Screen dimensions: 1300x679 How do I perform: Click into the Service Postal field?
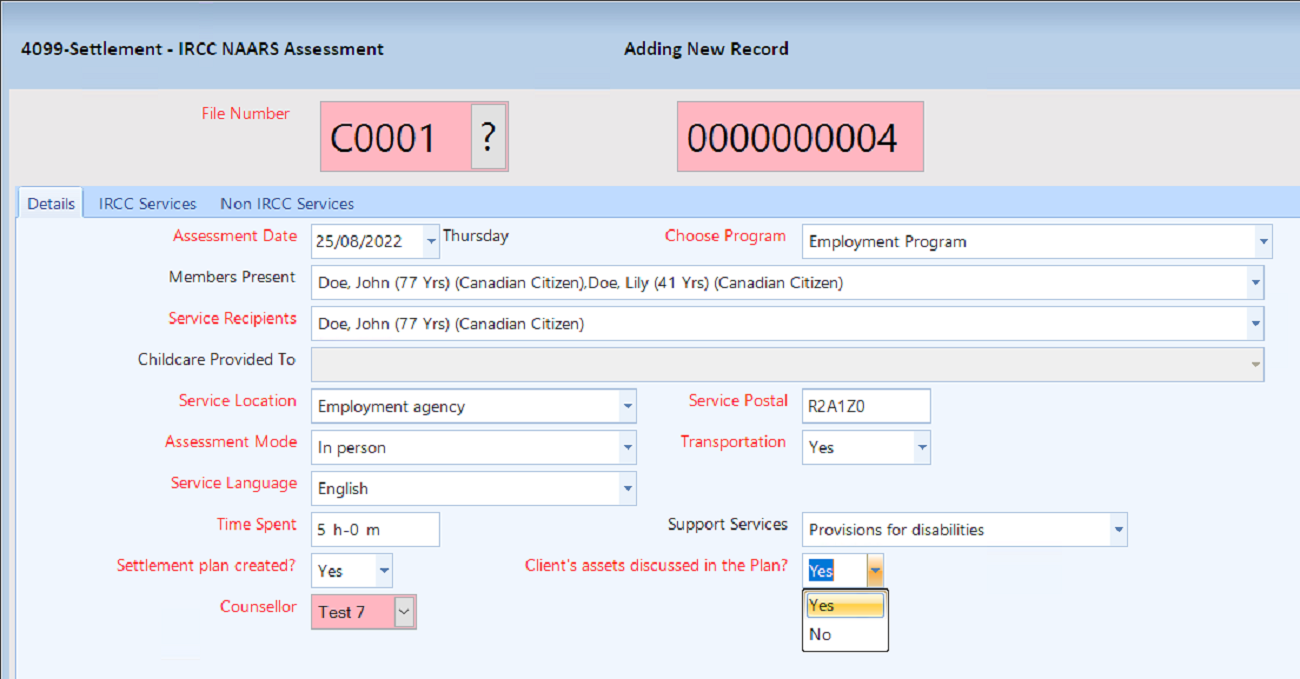pos(865,407)
